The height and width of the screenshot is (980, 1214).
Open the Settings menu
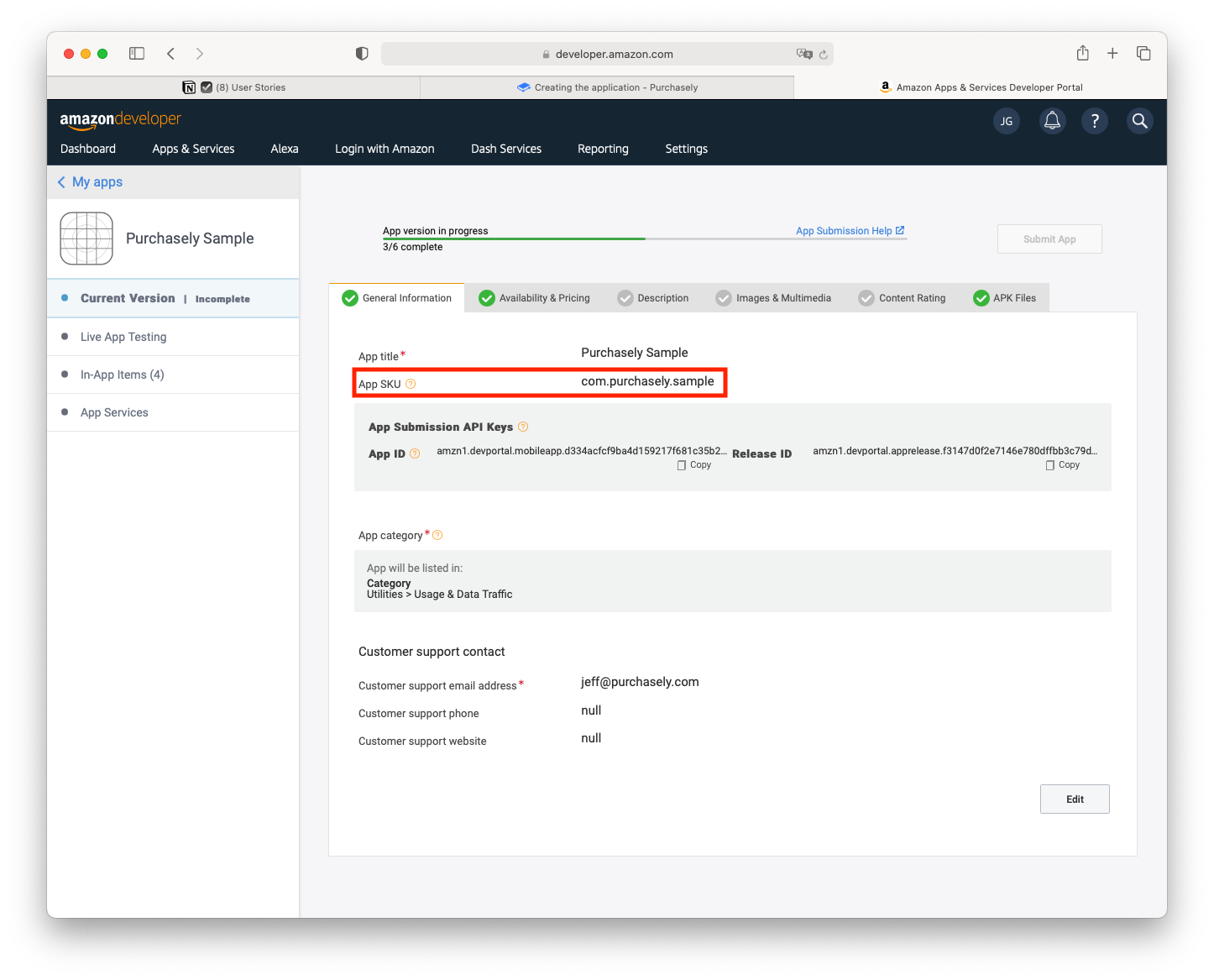(687, 149)
